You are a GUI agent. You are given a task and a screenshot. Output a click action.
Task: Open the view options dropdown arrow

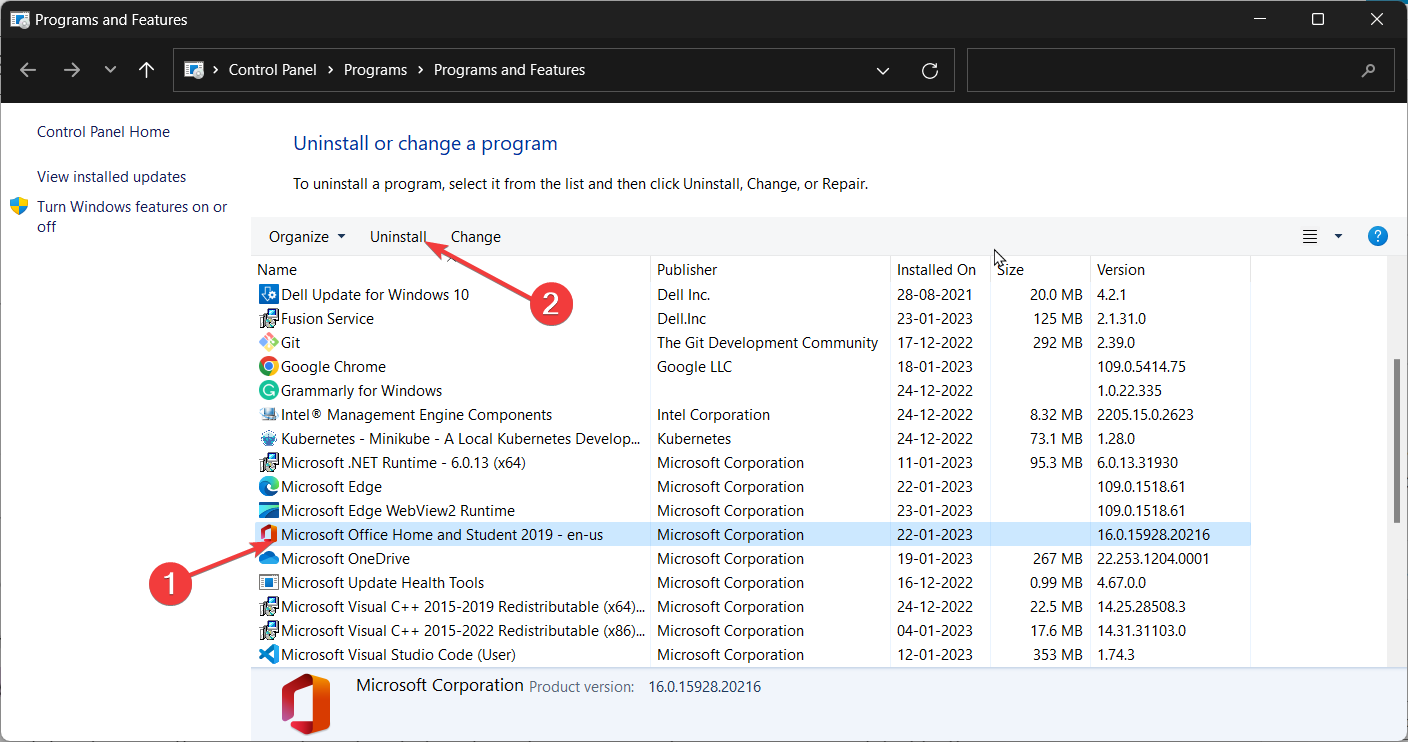pyautogui.click(x=1338, y=237)
